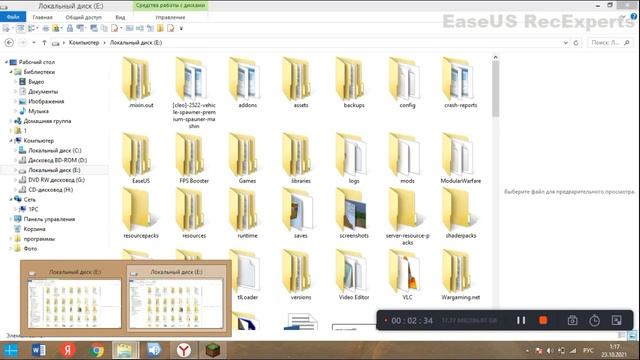The image size is (640, 360).
Task: Open Дисковод BD-ROM (D:) in the tree
Action: point(53,160)
